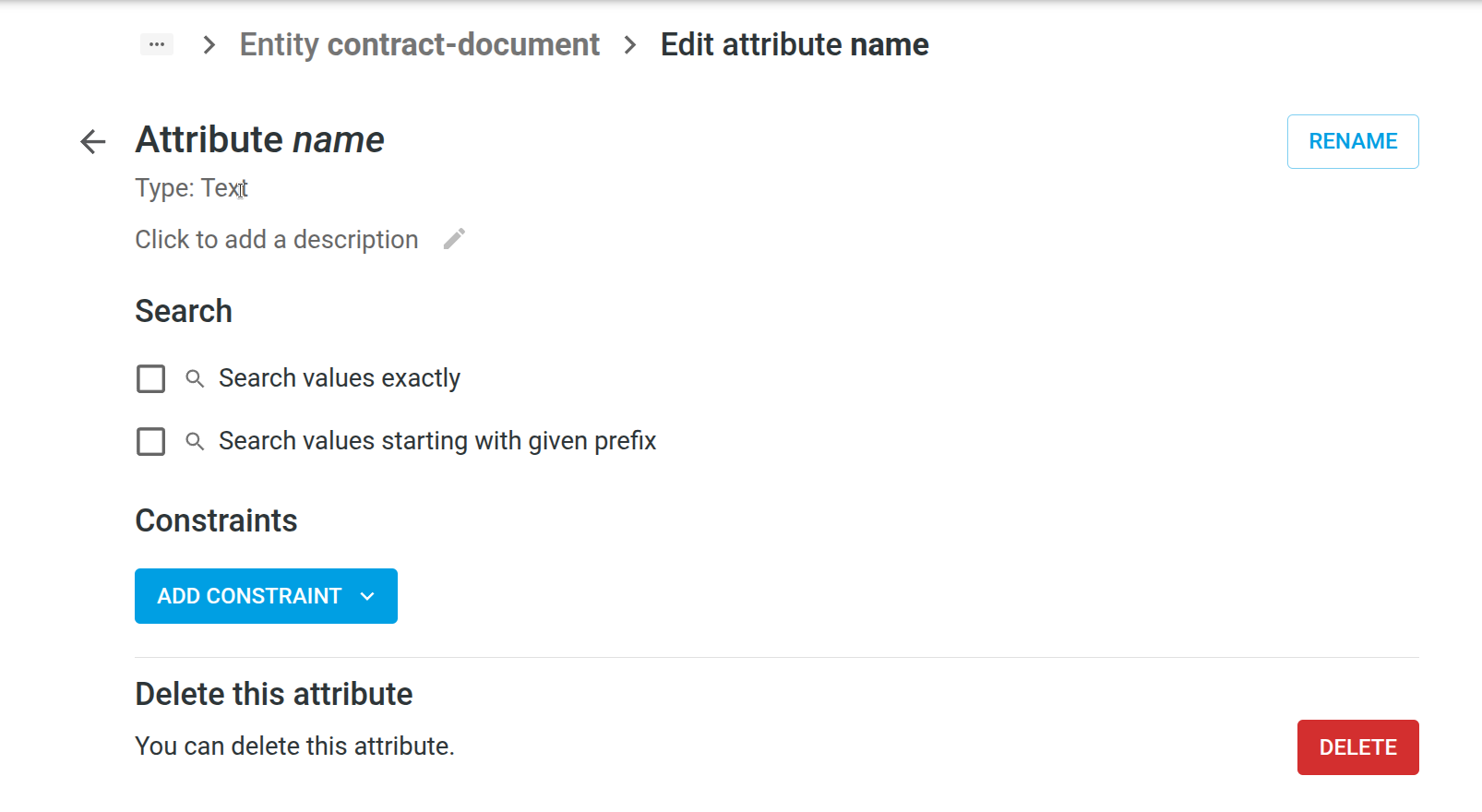1482x812 pixels.
Task: Click the Search values starting with prefix label
Action: pos(436,441)
